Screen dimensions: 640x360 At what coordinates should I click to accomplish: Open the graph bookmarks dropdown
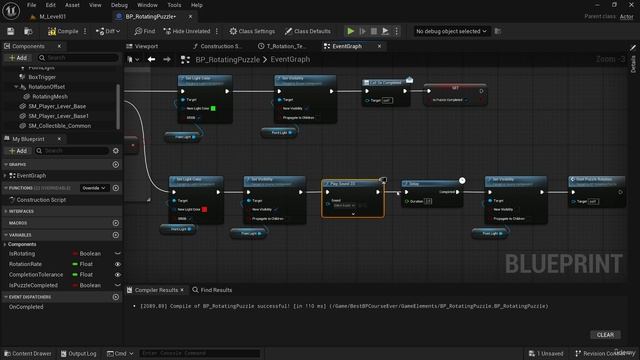[x=133, y=60]
